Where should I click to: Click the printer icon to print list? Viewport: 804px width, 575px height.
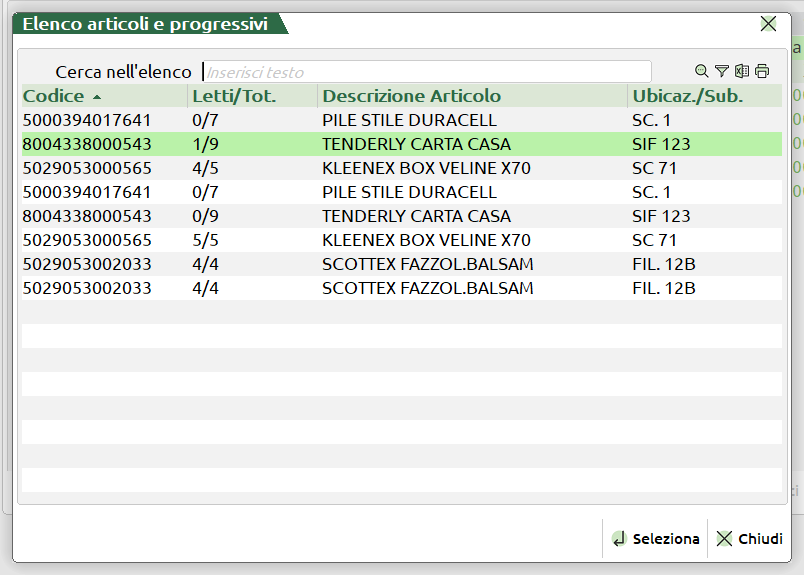762,71
